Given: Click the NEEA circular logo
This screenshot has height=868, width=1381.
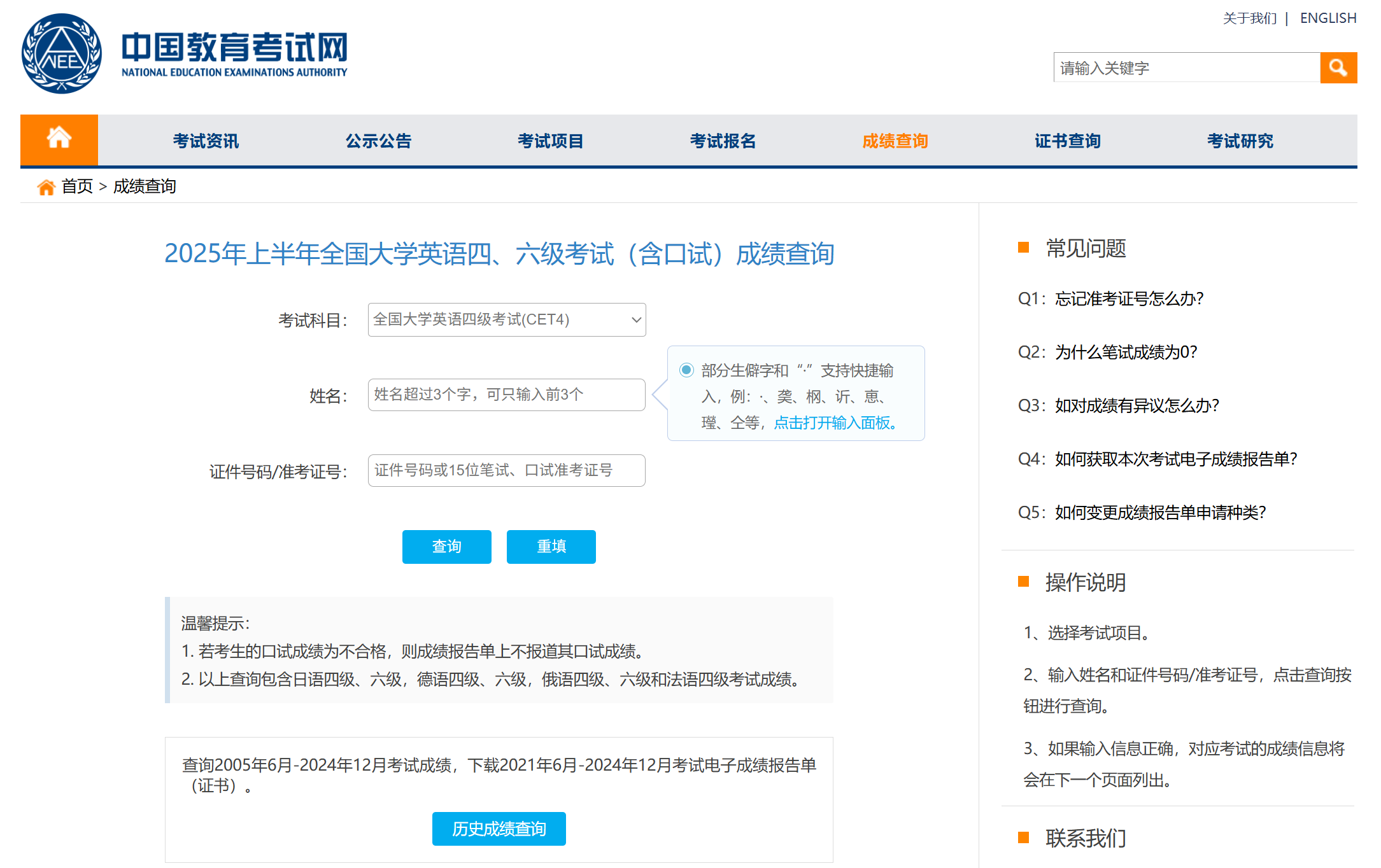Looking at the screenshot, I should pos(62,53).
